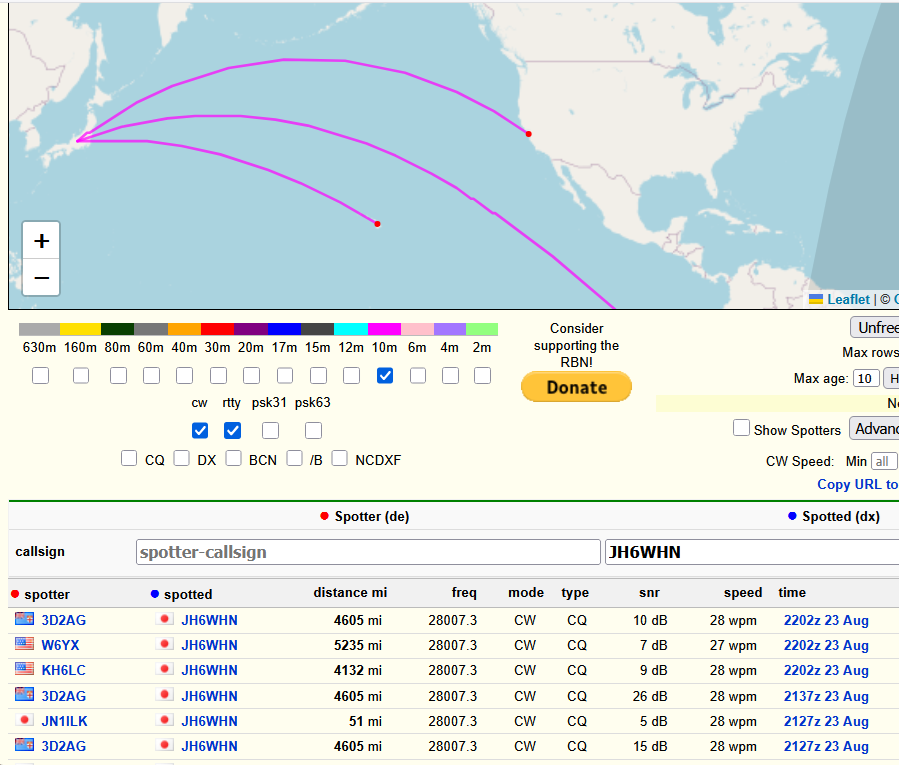
Task: Click the Japan flag icon beside JN1ILK
Action: pos(24,720)
